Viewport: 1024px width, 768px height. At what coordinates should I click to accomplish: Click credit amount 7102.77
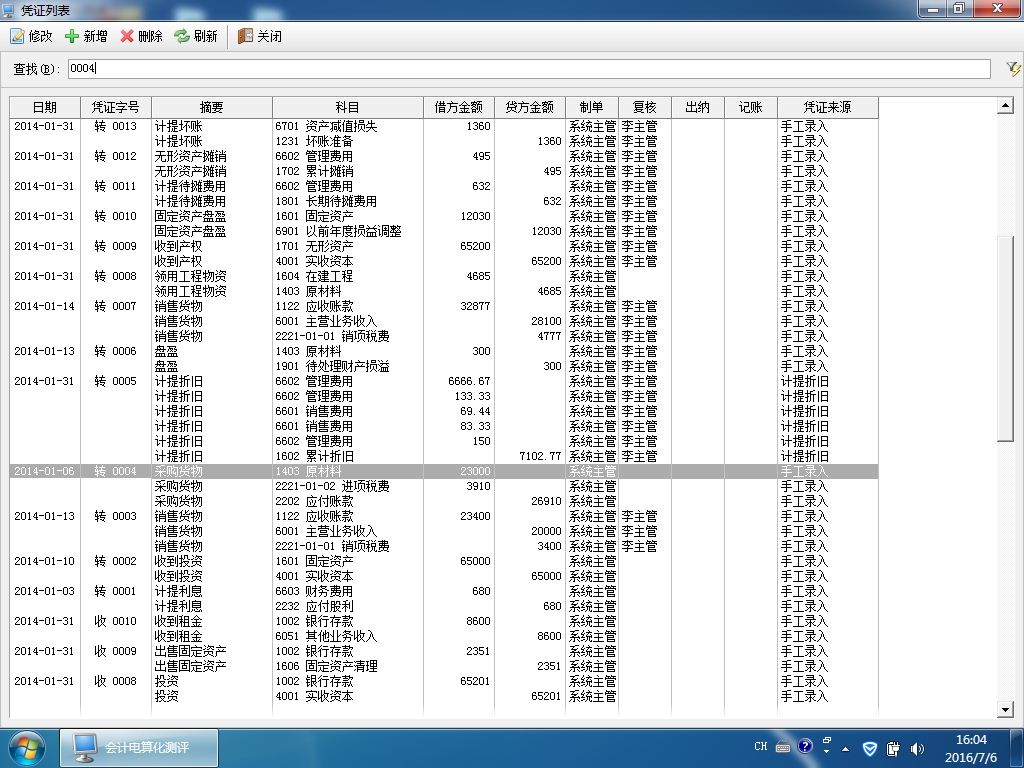pyautogui.click(x=540, y=456)
